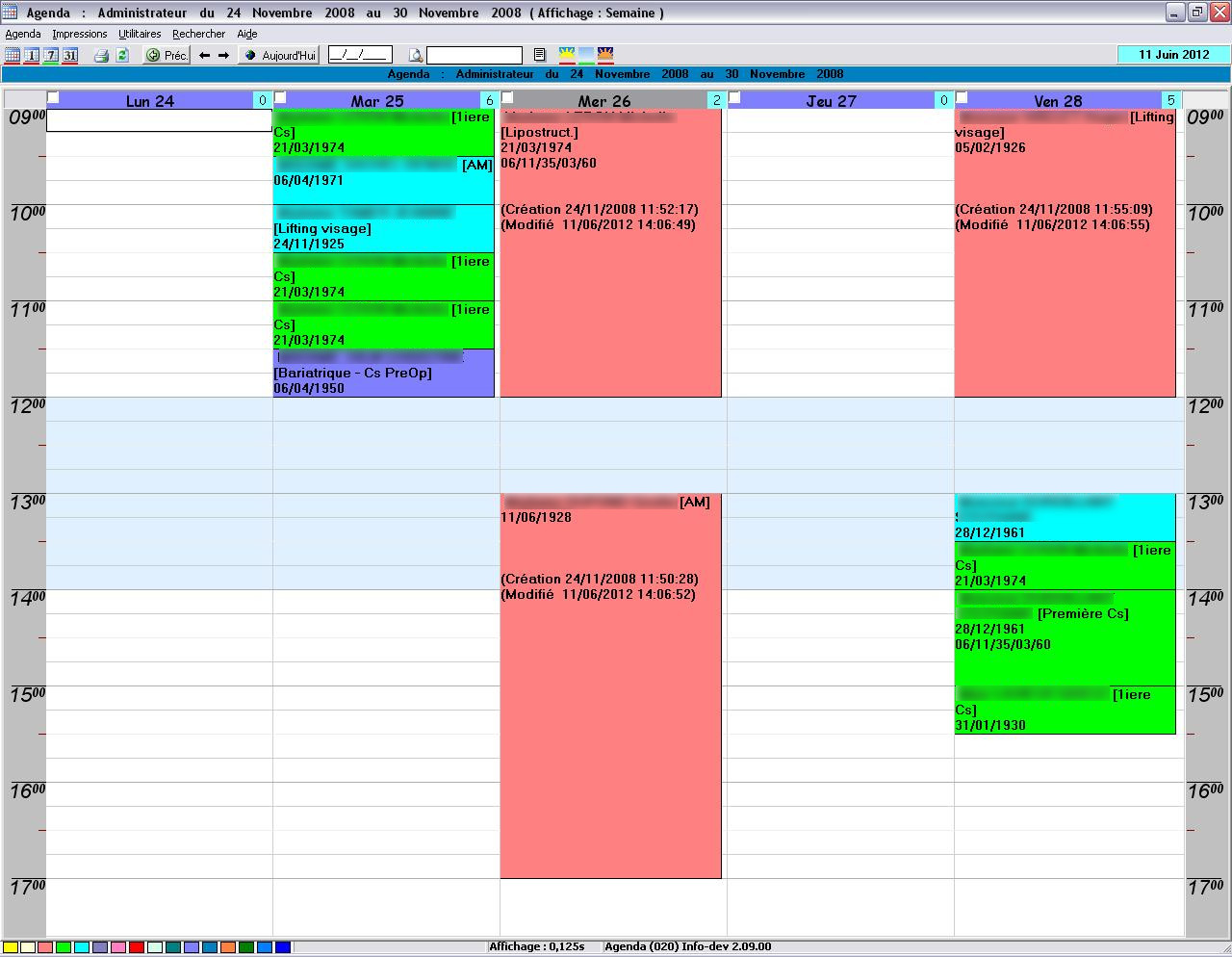
Task: Open the Utilitaires menu
Action: pyautogui.click(x=140, y=34)
